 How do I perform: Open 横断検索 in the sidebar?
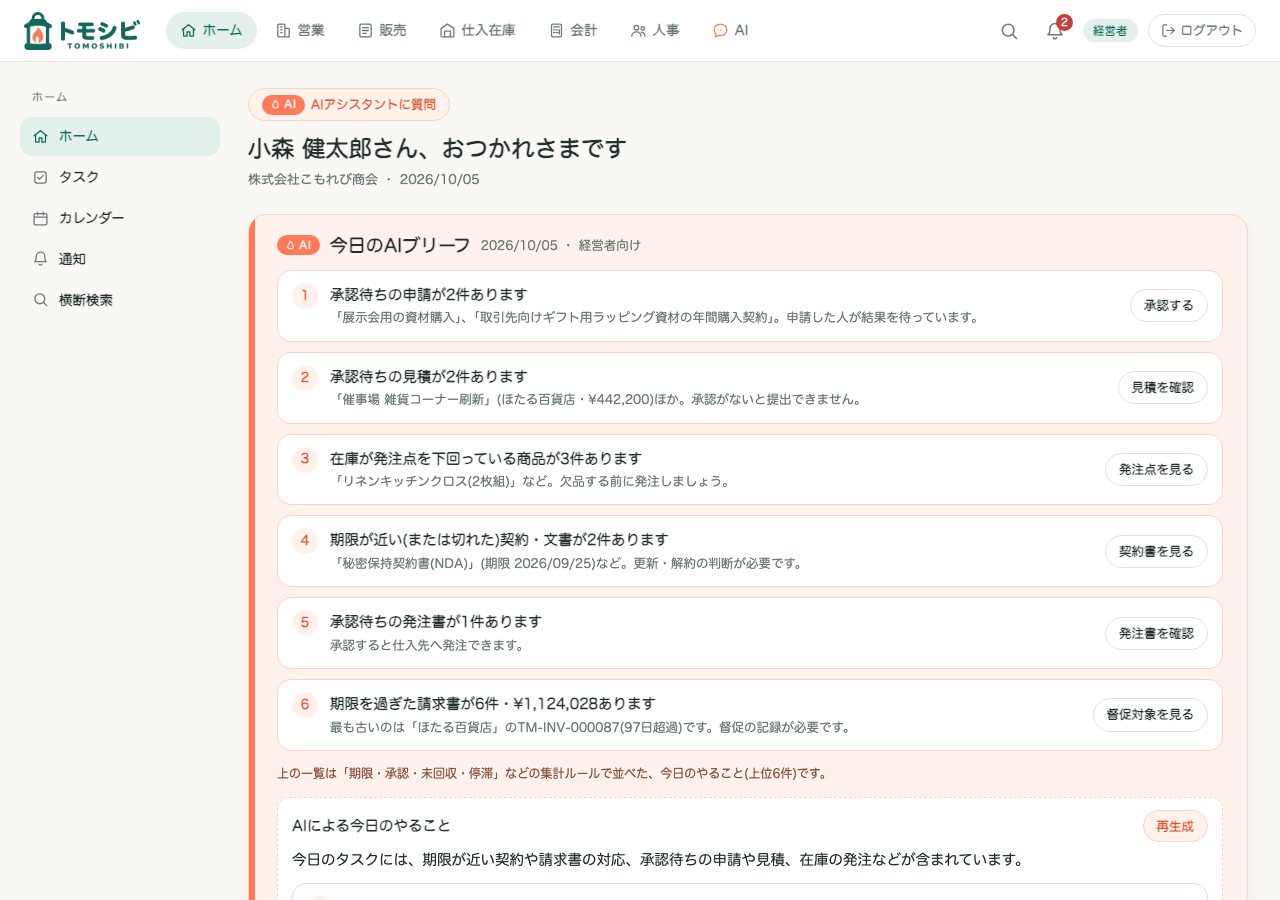[120, 300]
